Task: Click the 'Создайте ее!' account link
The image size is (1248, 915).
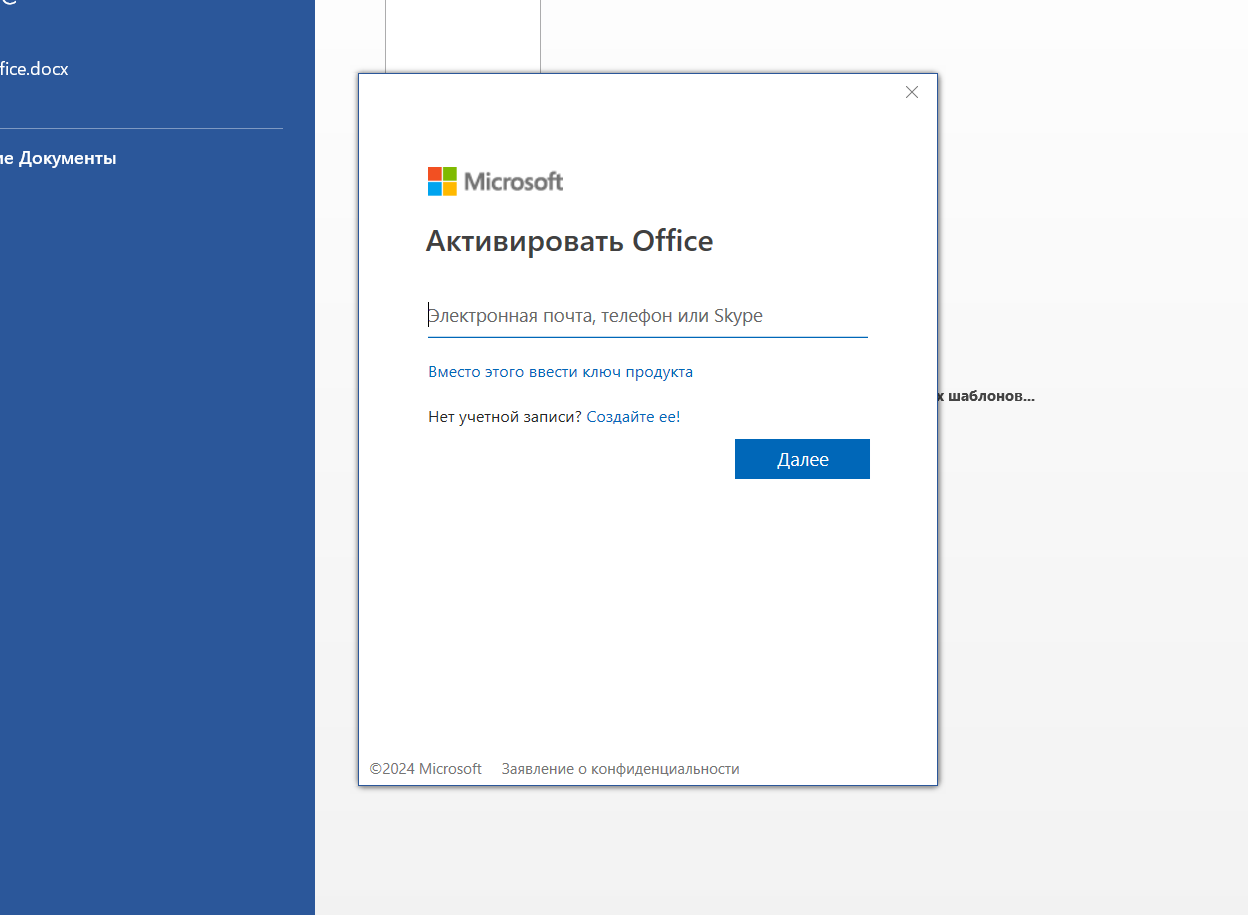Action: coord(633,417)
